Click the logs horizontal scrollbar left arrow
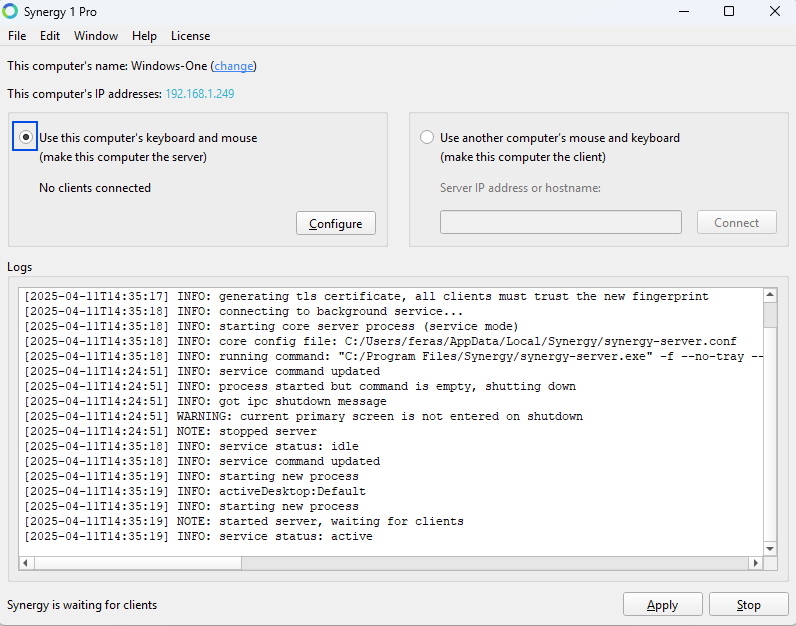Viewport: 796px width, 626px height. 26,565
